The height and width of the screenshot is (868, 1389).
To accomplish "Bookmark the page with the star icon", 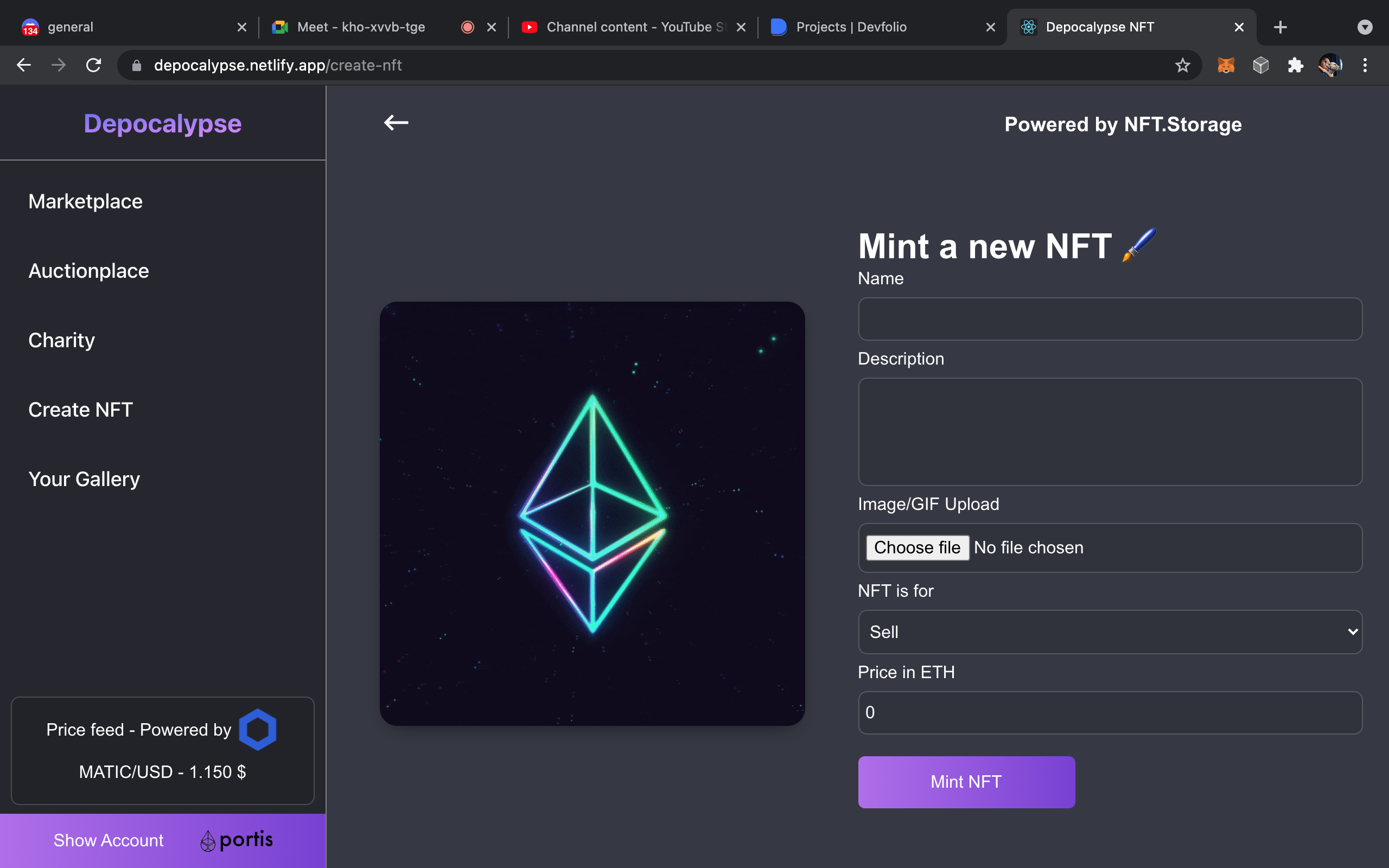I will [x=1183, y=65].
